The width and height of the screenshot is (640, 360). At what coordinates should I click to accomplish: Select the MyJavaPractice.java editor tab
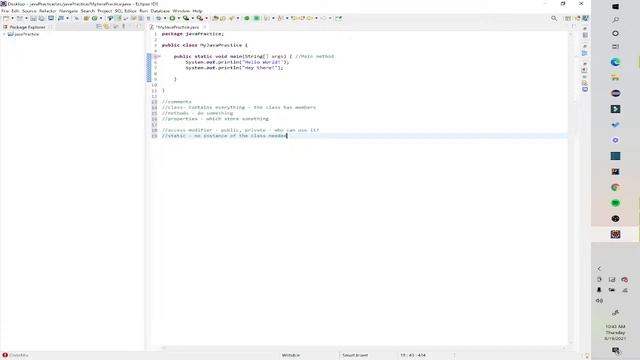point(177,27)
